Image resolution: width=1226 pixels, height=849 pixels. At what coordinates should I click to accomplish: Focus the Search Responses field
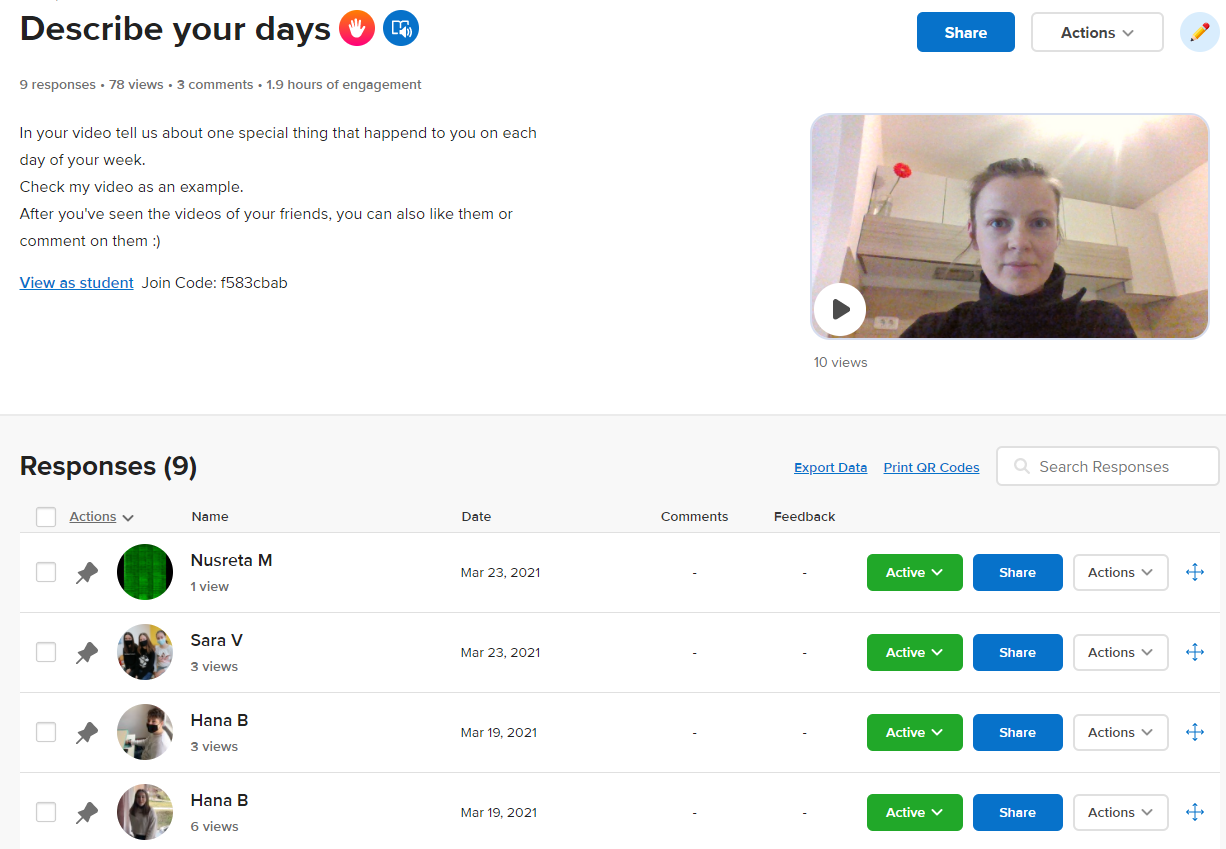1108,466
